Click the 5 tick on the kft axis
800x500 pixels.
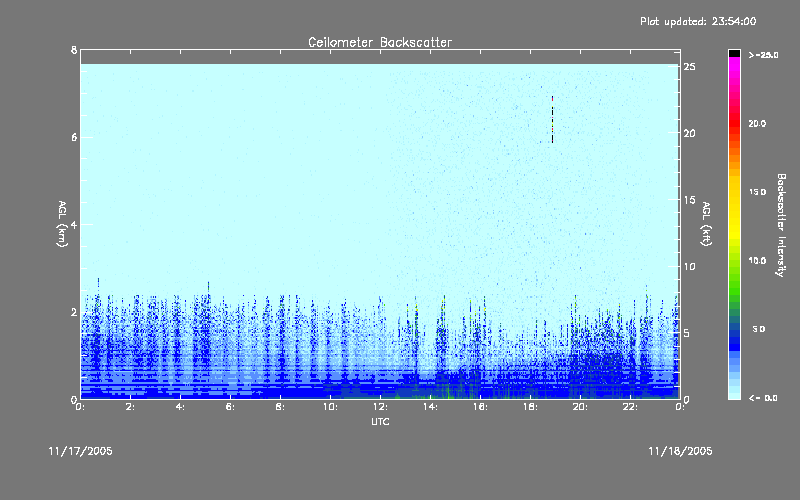tap(687, 333)
